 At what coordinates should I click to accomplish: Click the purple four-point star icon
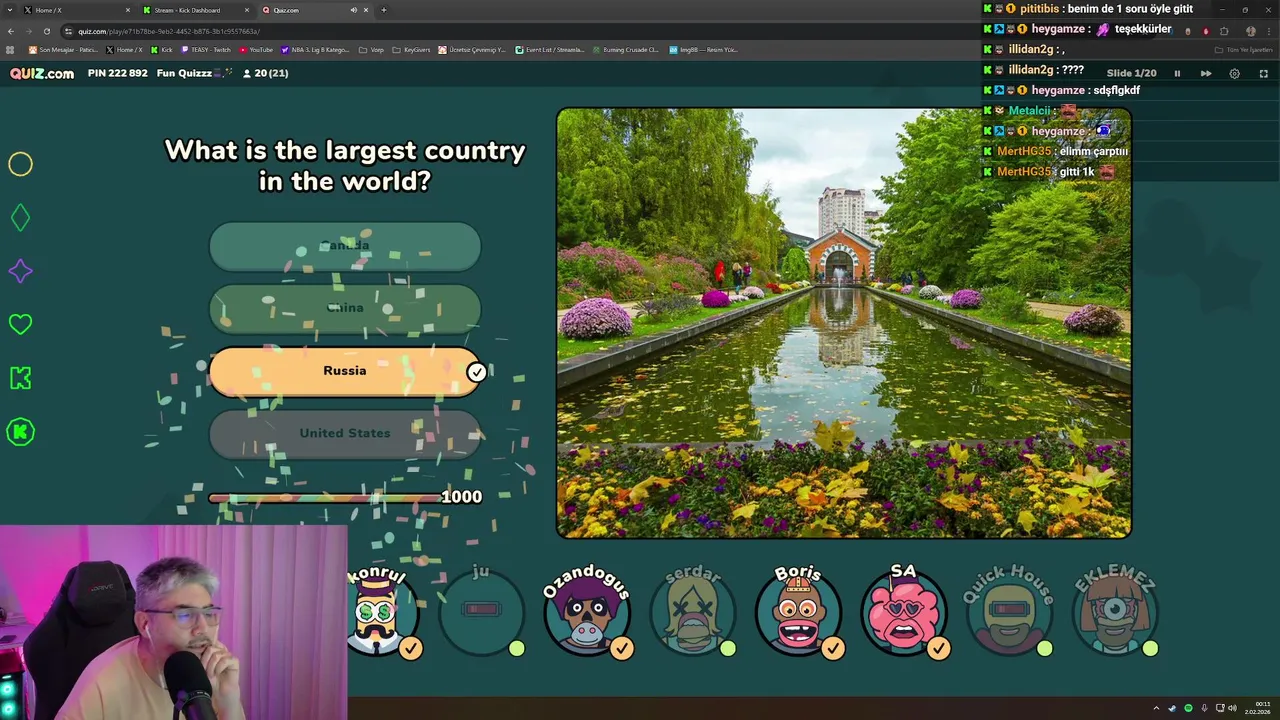pyautogui.click(x=20, y=271)
